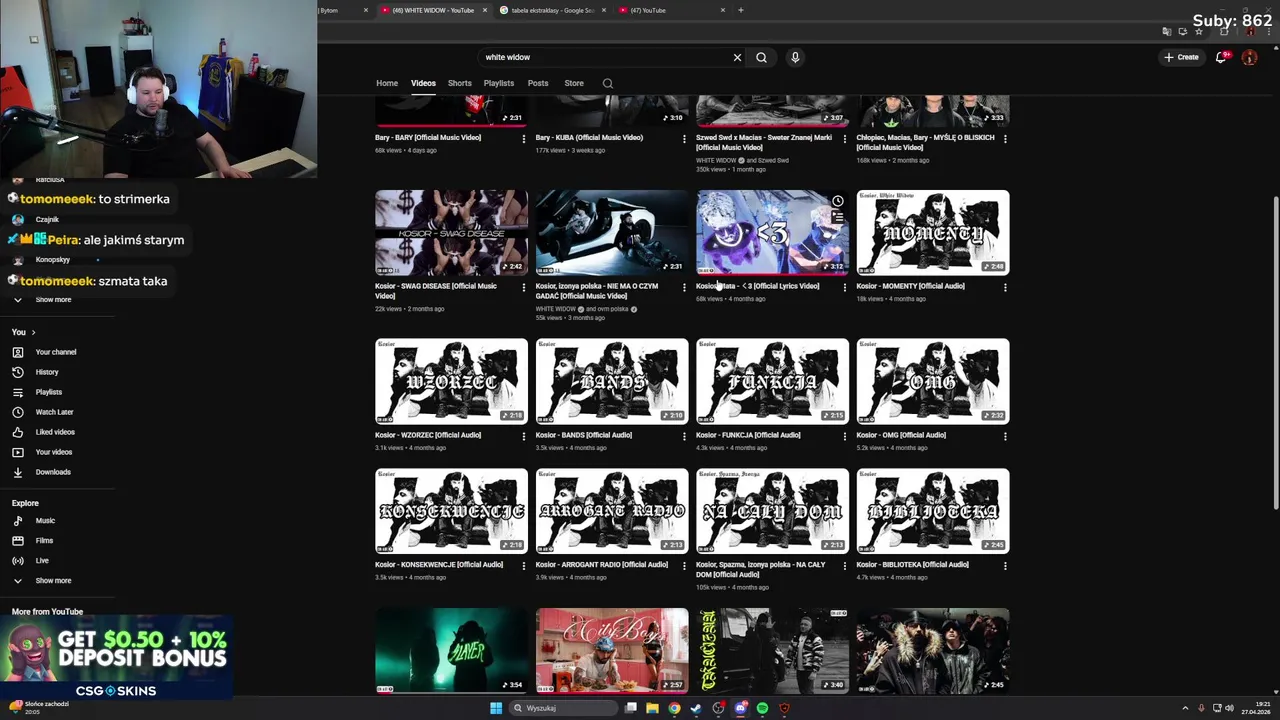Open YouTube notifications bell
Screen dimensions: 1280x720
(1221, 57)
